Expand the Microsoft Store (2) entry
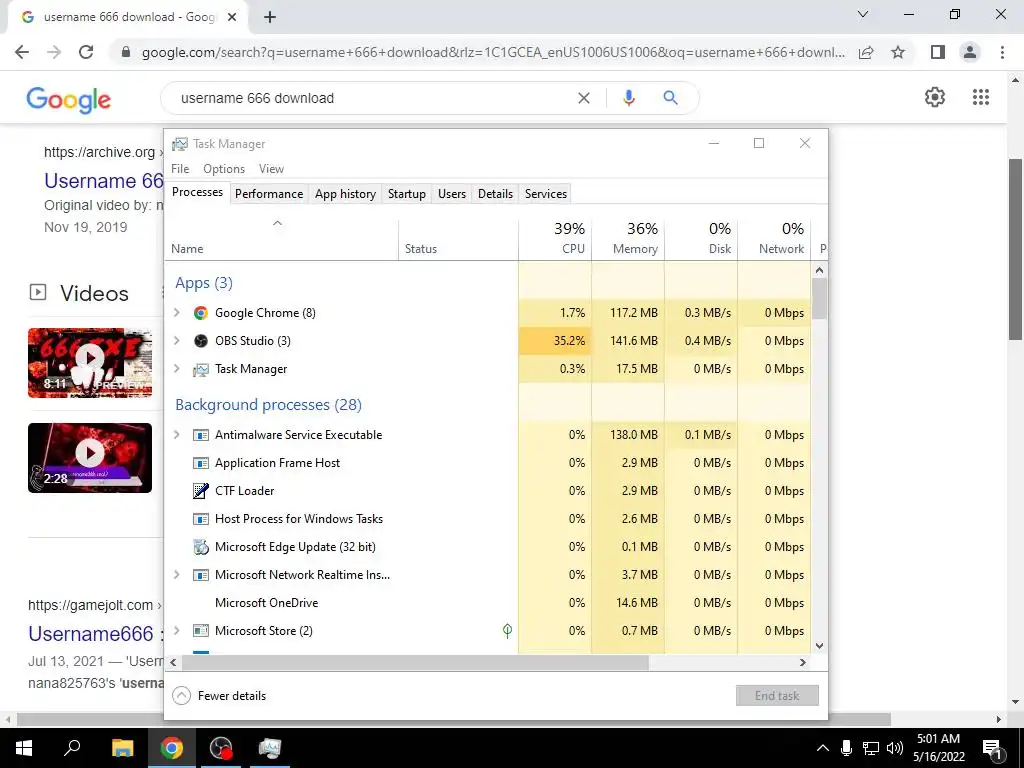 tap(176, 631)
